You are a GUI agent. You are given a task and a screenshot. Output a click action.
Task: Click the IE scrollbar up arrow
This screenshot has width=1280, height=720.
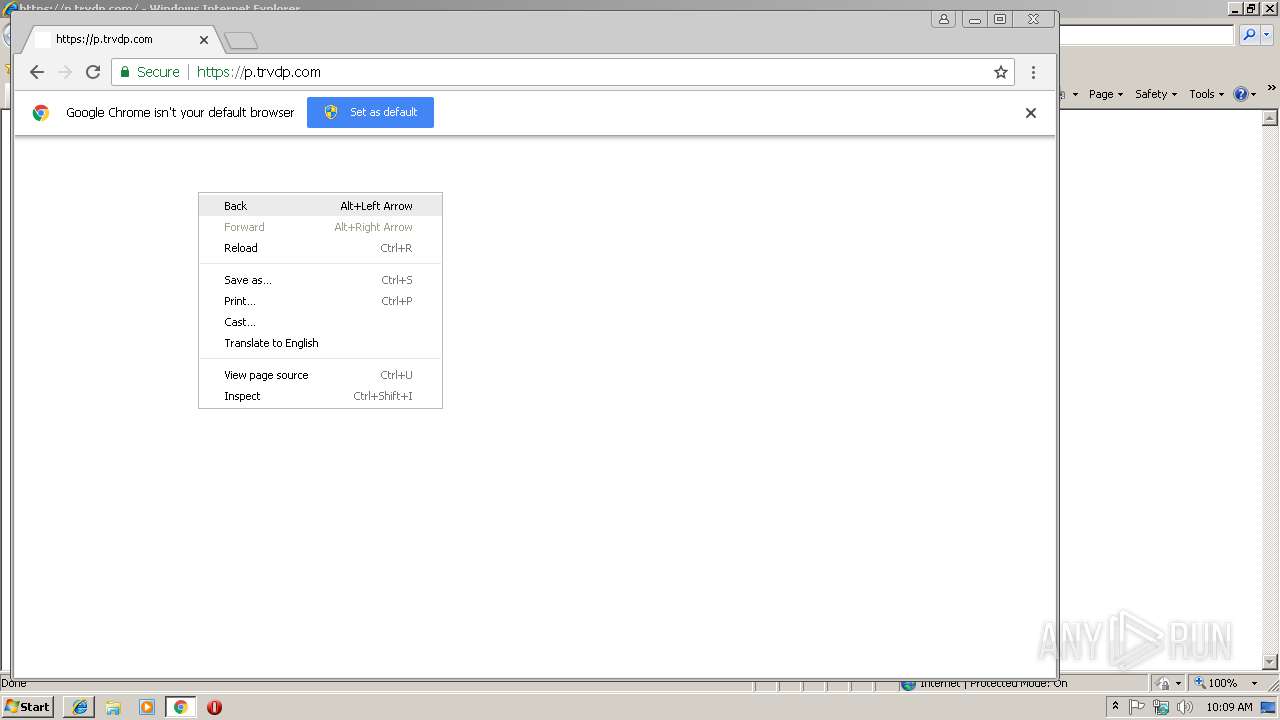click(x=1271, y=118)
